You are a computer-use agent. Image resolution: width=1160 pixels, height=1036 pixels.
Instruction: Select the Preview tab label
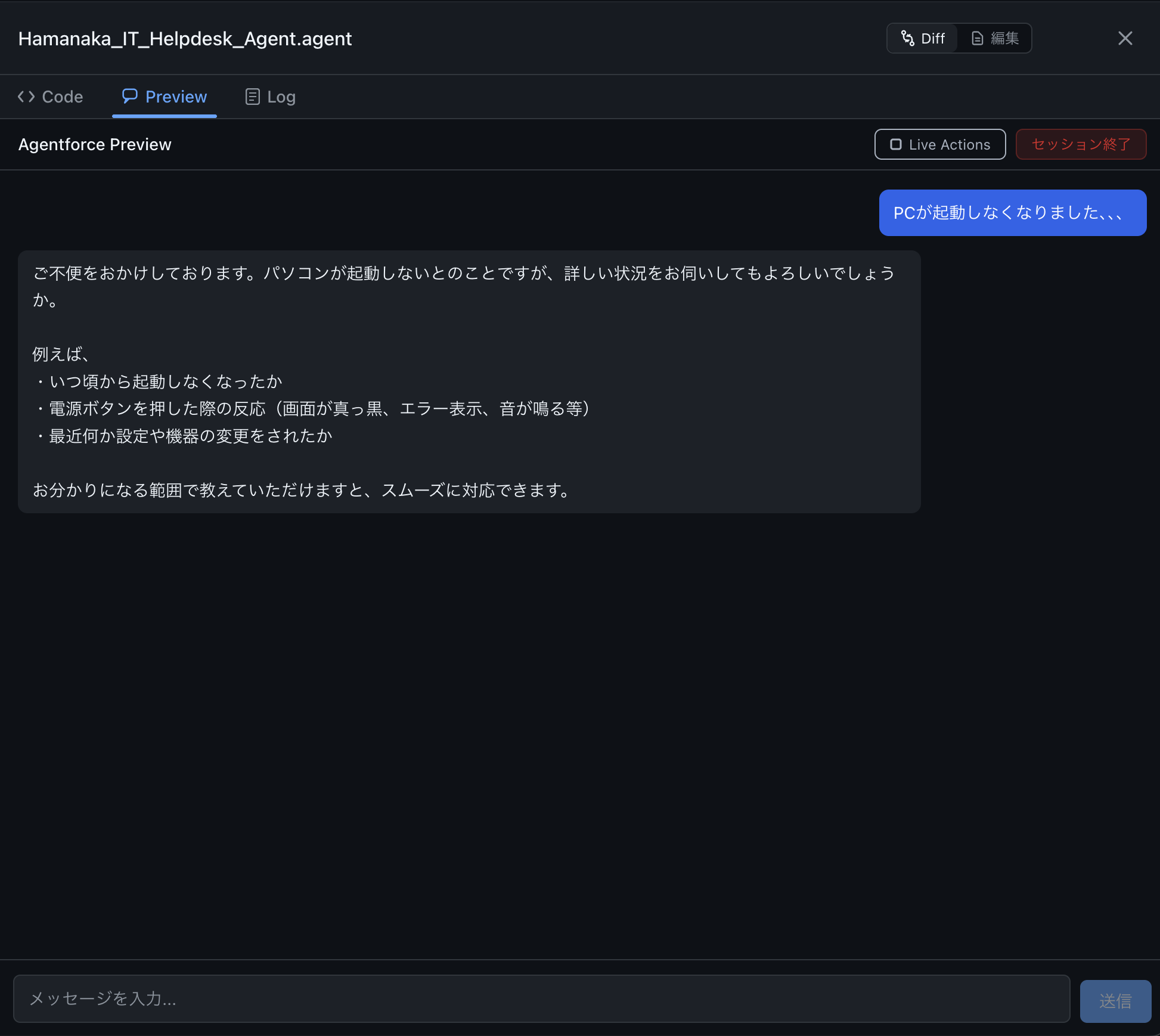click(176, 97)
